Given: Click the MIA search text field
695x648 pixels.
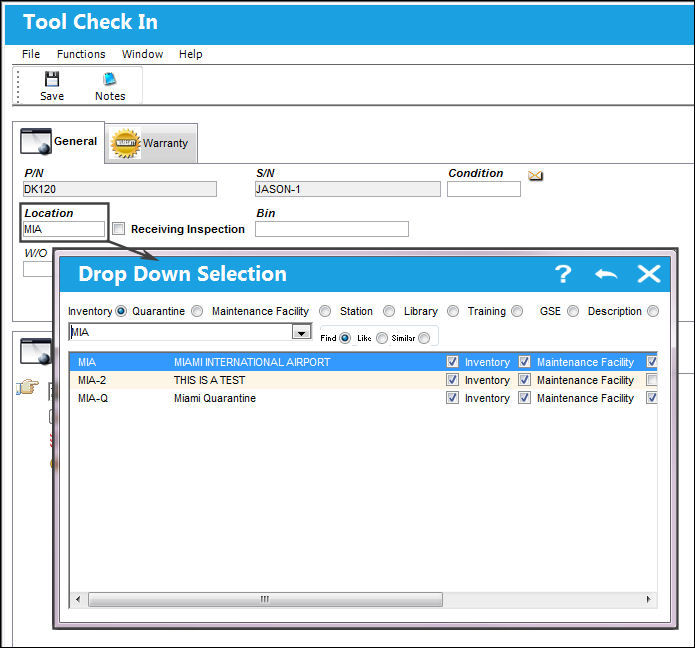Looking at the screenshot, I should [180, 332].
